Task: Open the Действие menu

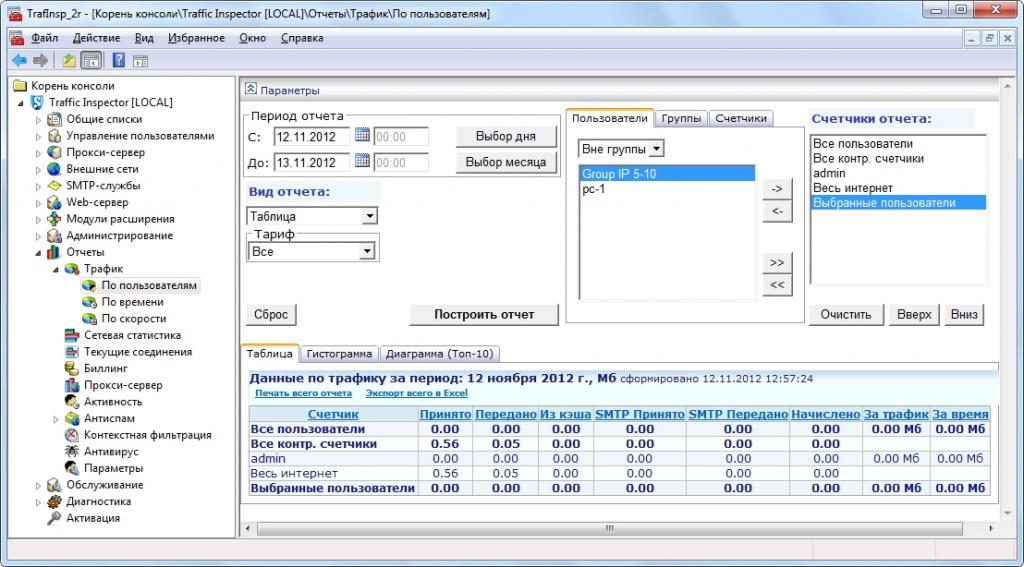Action: point(96,39)
